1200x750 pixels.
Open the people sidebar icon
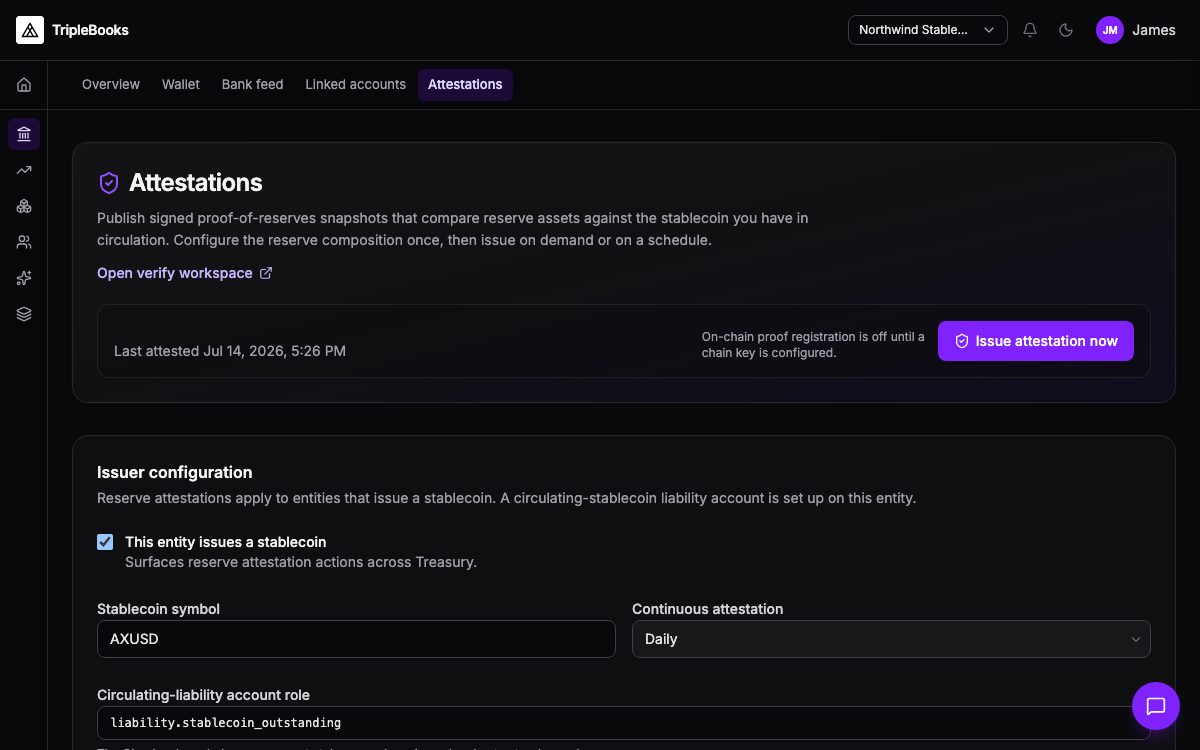[x=24, y=242]
